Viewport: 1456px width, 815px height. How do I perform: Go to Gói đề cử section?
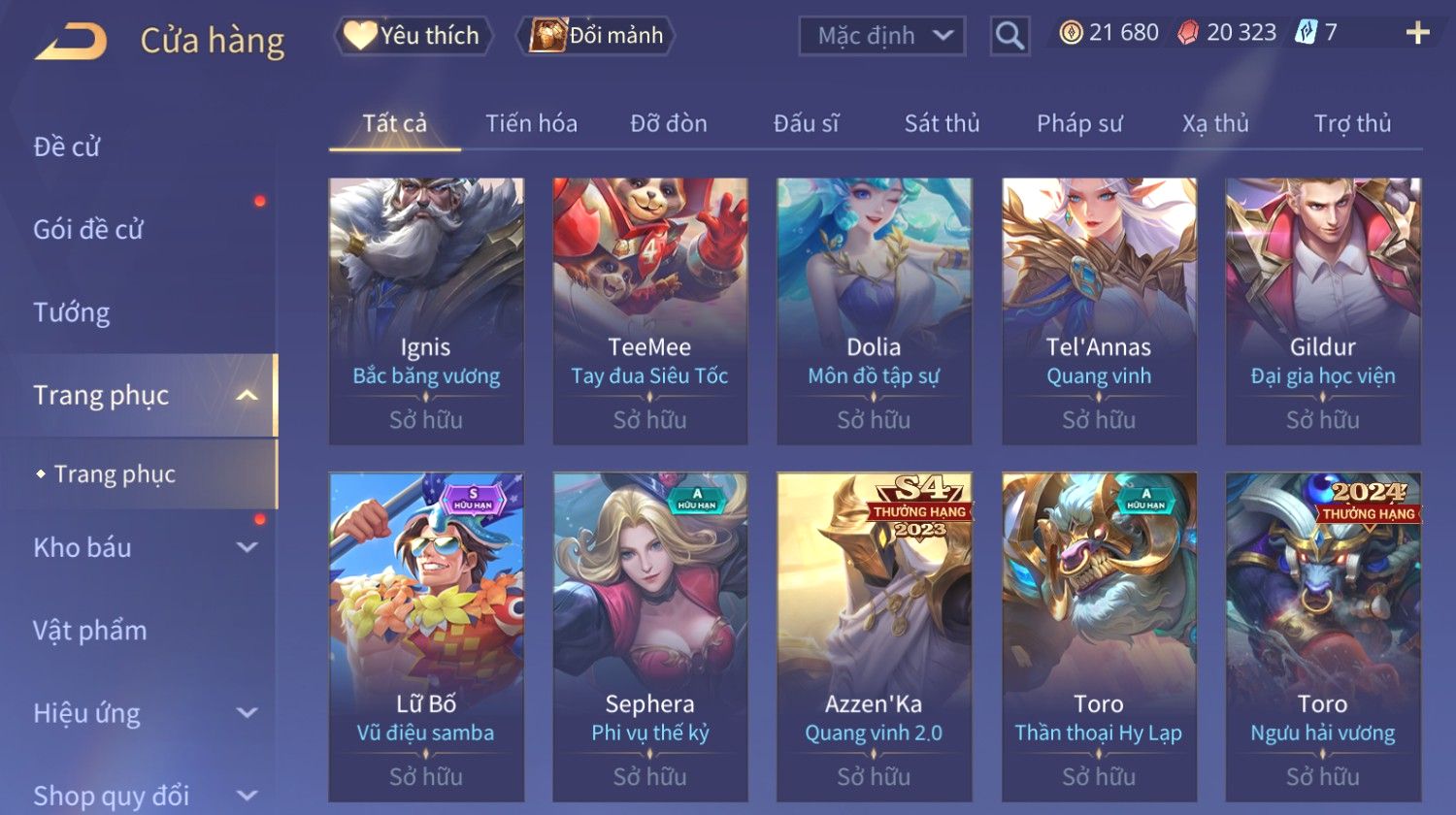click(88, 230)
